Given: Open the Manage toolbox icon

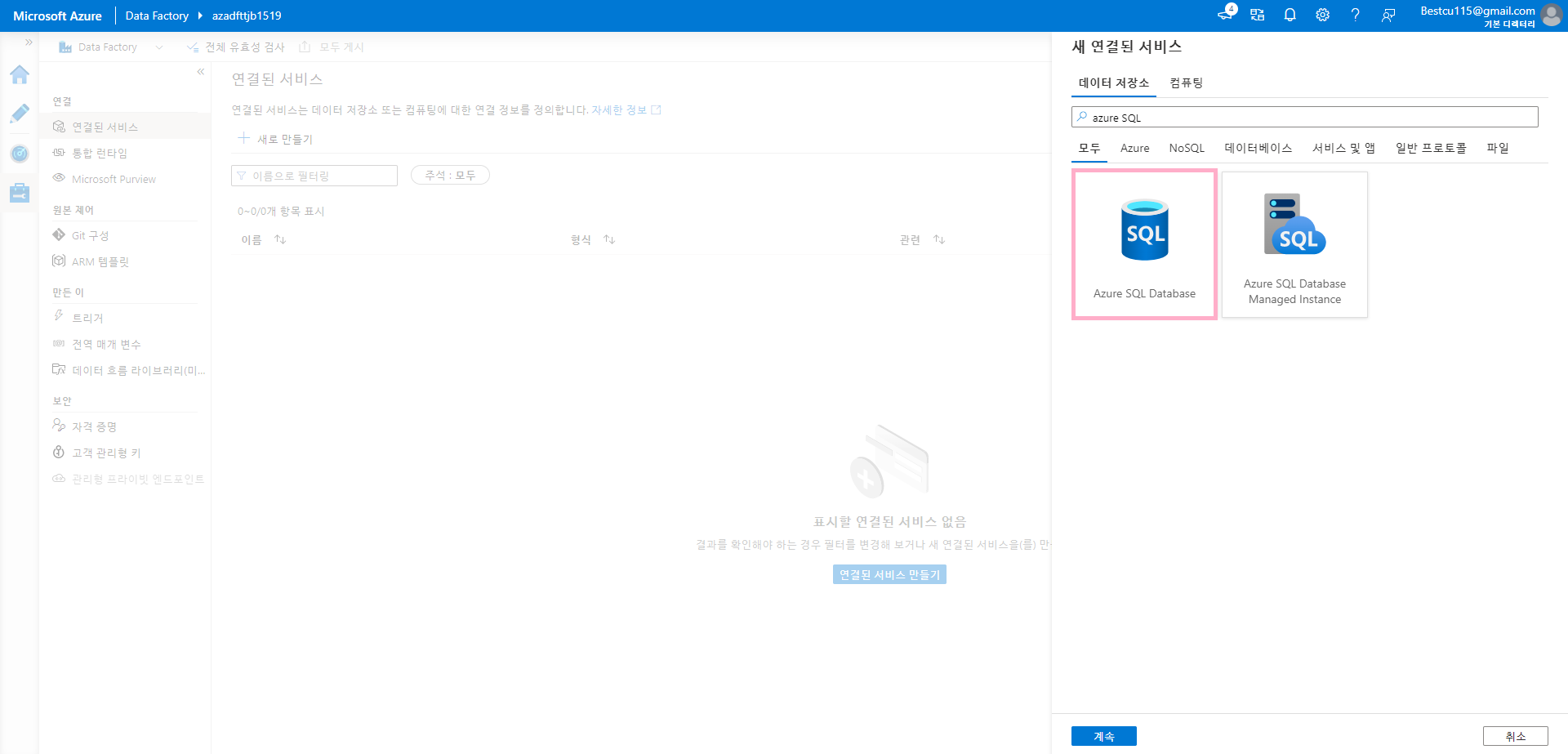Looking at the screenshot, I should (20, 193).
